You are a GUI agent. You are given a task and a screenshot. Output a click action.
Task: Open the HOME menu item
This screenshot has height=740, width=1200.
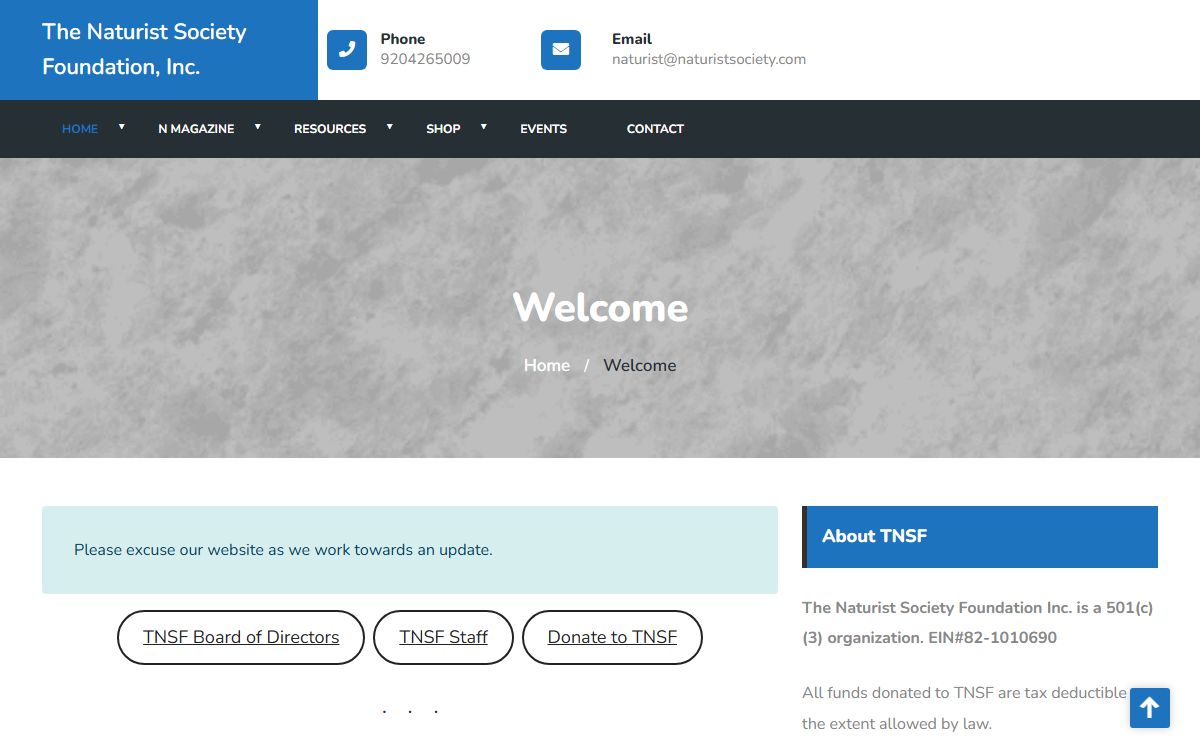click(80, 129)
